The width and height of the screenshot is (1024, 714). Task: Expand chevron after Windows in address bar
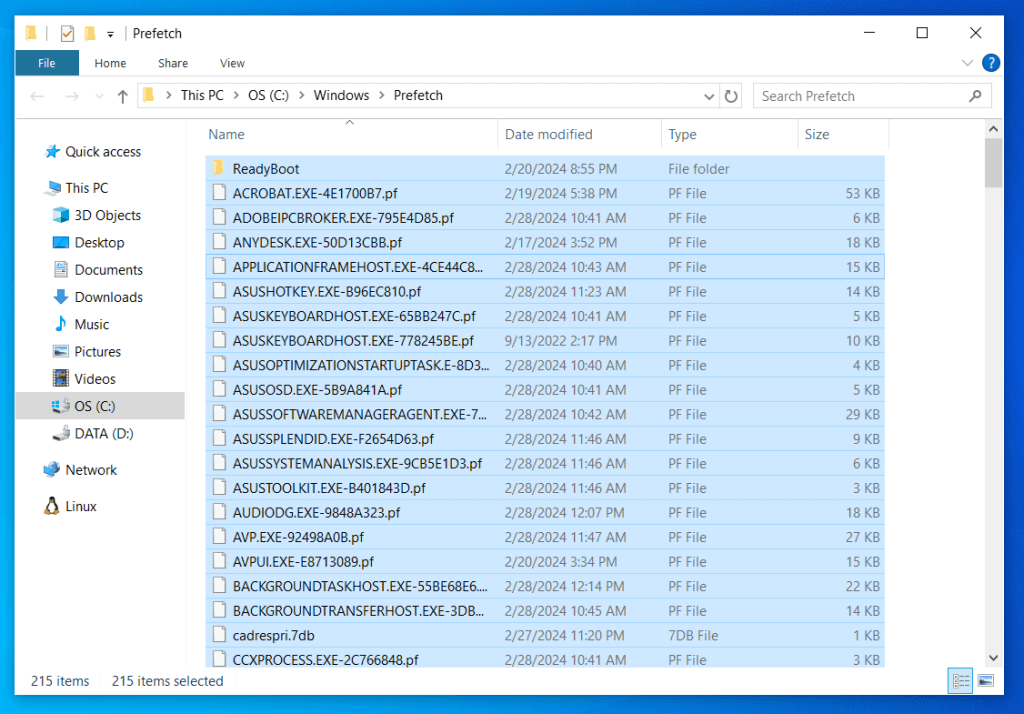point(381,95)
